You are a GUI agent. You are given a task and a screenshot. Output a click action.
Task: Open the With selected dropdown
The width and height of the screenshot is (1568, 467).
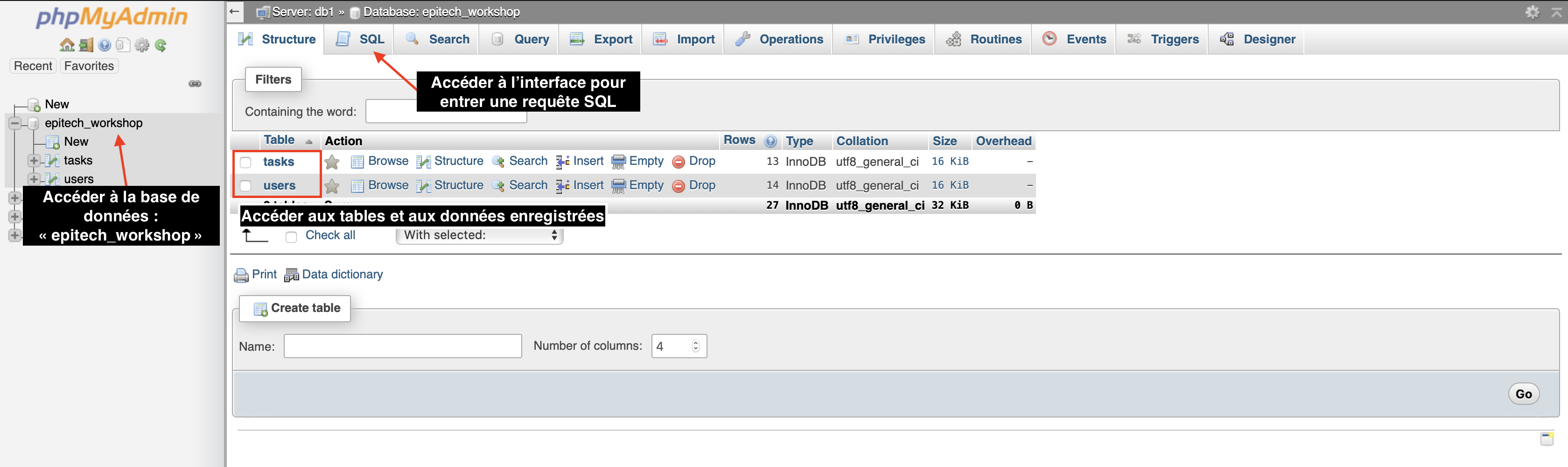(480, 236)
